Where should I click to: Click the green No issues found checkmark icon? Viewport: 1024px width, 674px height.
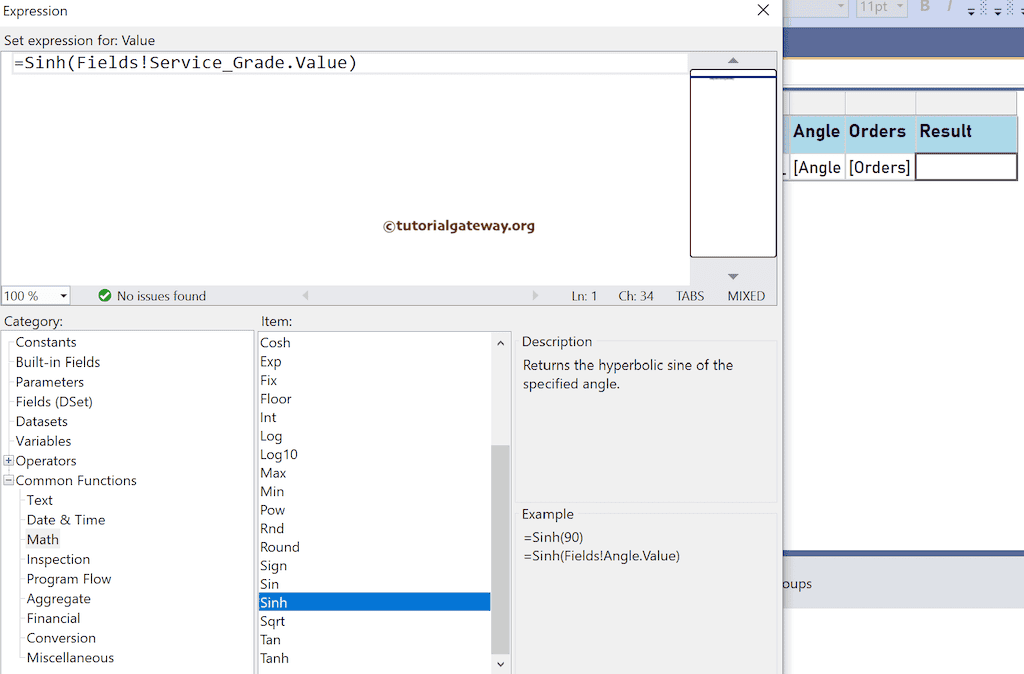coord(105,296)
